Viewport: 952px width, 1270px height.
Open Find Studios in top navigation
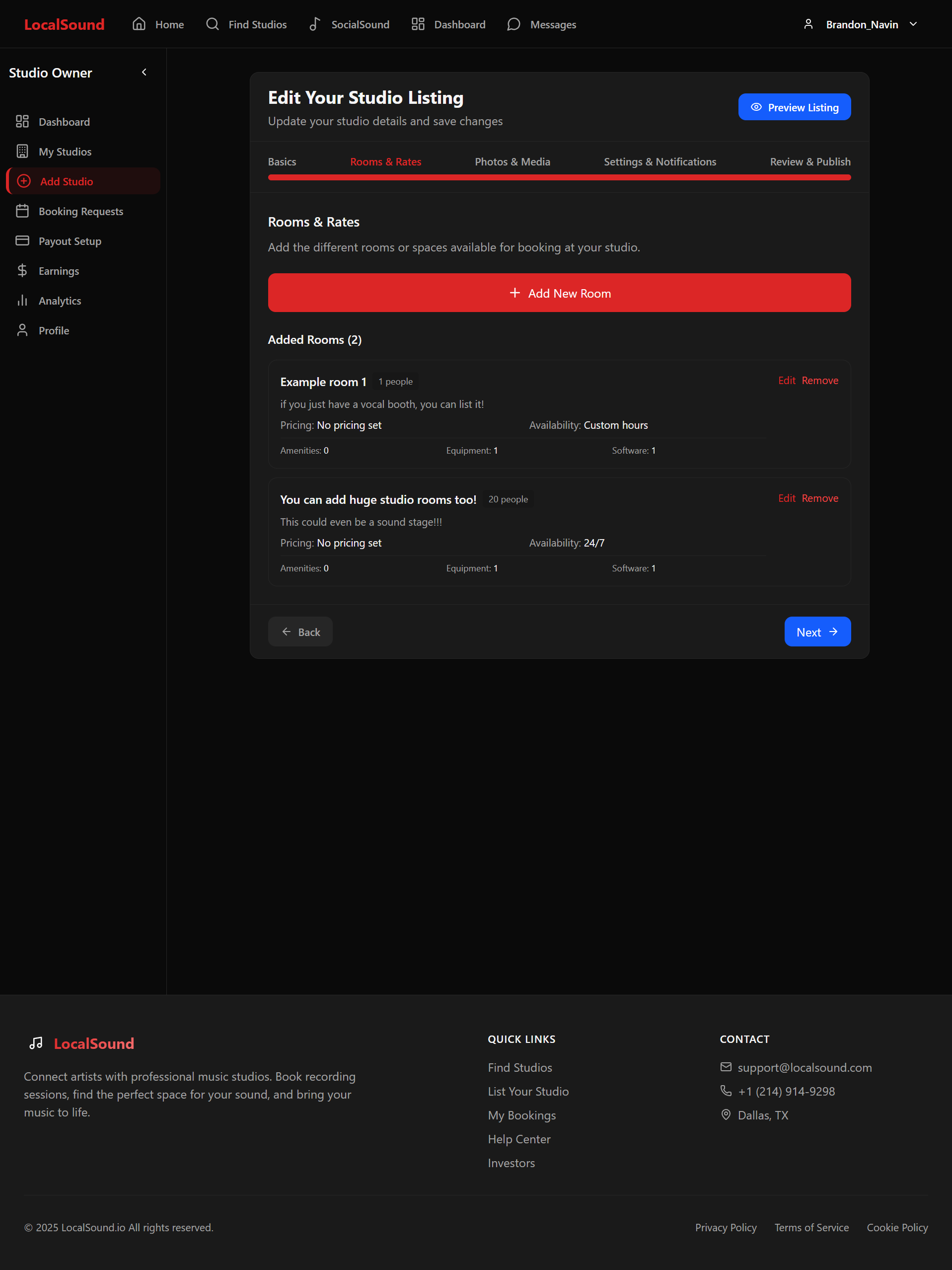[246, 24]
